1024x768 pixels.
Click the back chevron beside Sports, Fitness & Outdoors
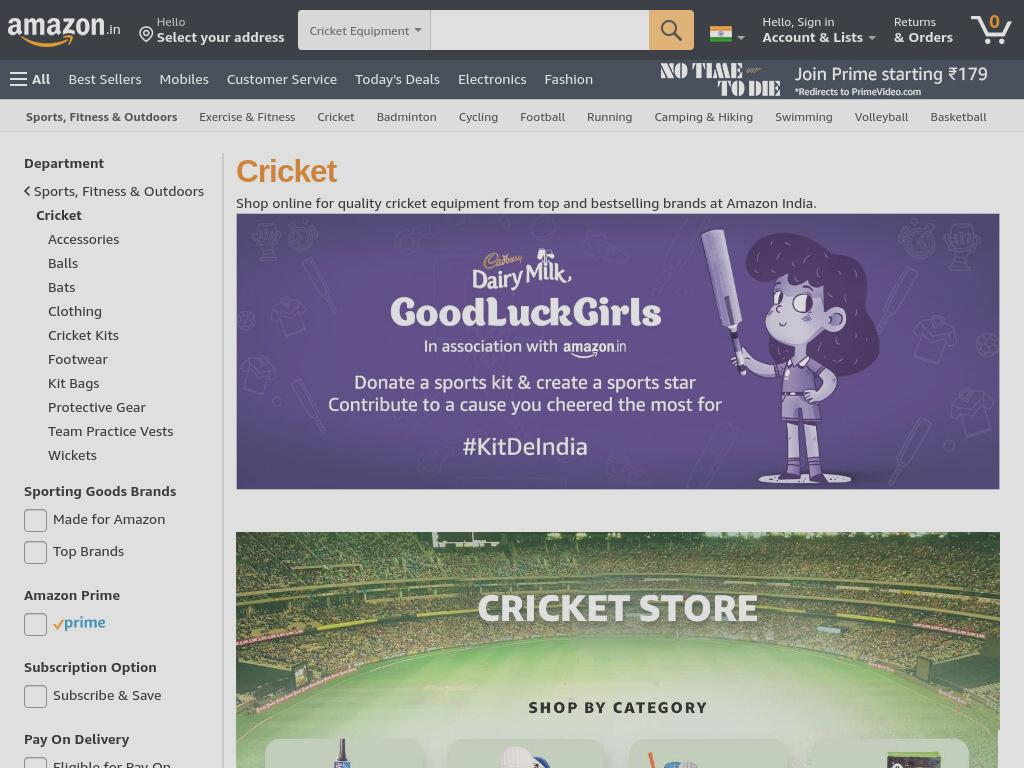[27, 191]
